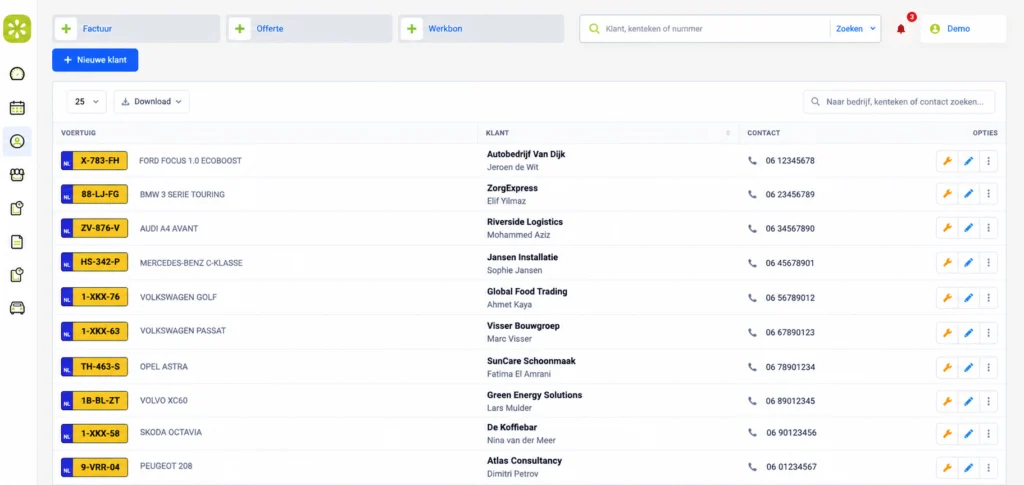This screenshot has width=1024, height=485.
Task: Click license plate ZV-876-V
Action: pos(94,228)
